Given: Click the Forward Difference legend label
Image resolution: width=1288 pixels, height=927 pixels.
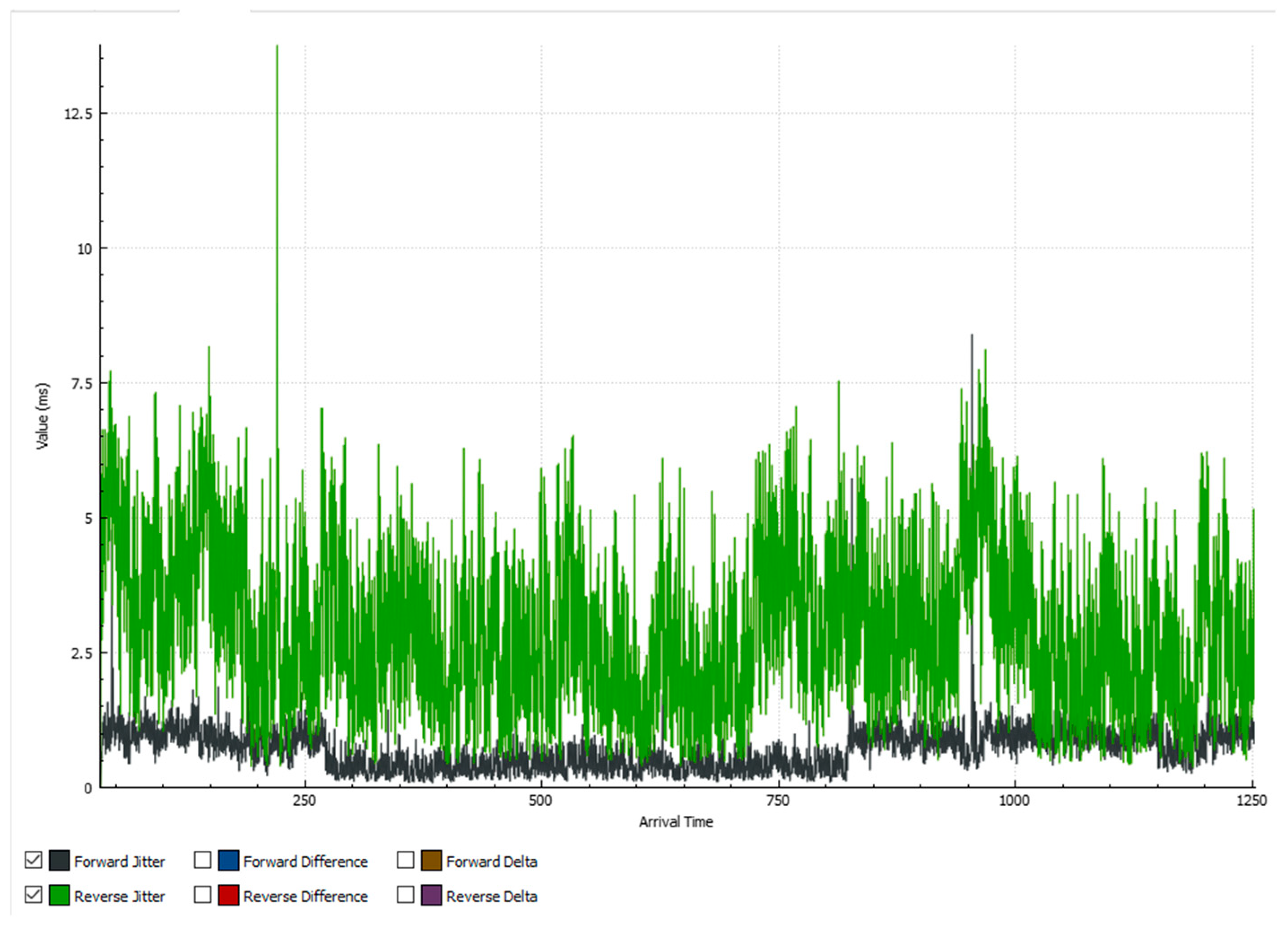Looking at the screenshot, I should pos(306,862).
